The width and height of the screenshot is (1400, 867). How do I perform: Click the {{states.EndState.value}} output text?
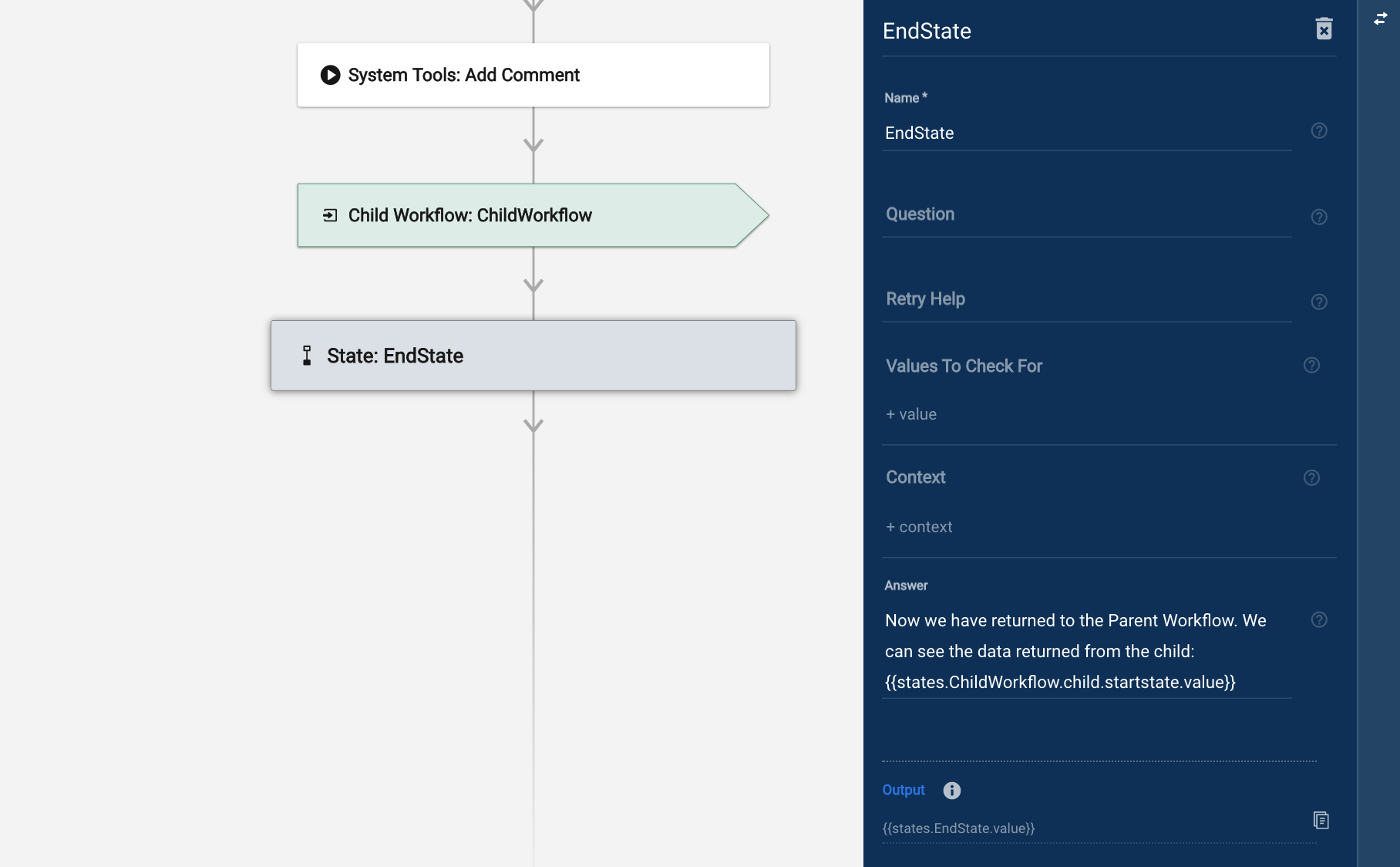click(958, 828)
